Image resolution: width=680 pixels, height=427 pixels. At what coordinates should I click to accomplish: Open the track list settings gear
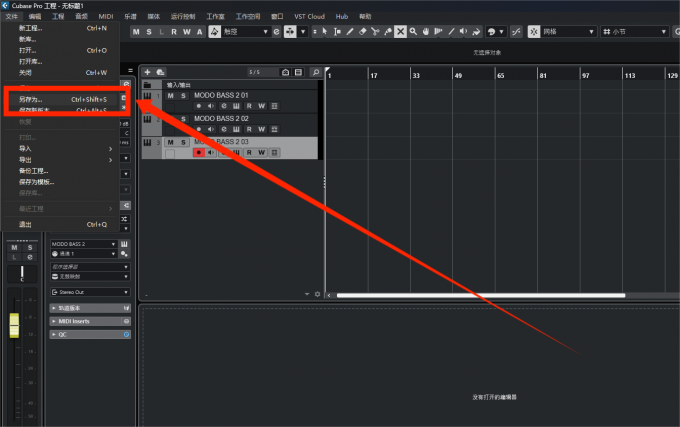pos(317,294)
